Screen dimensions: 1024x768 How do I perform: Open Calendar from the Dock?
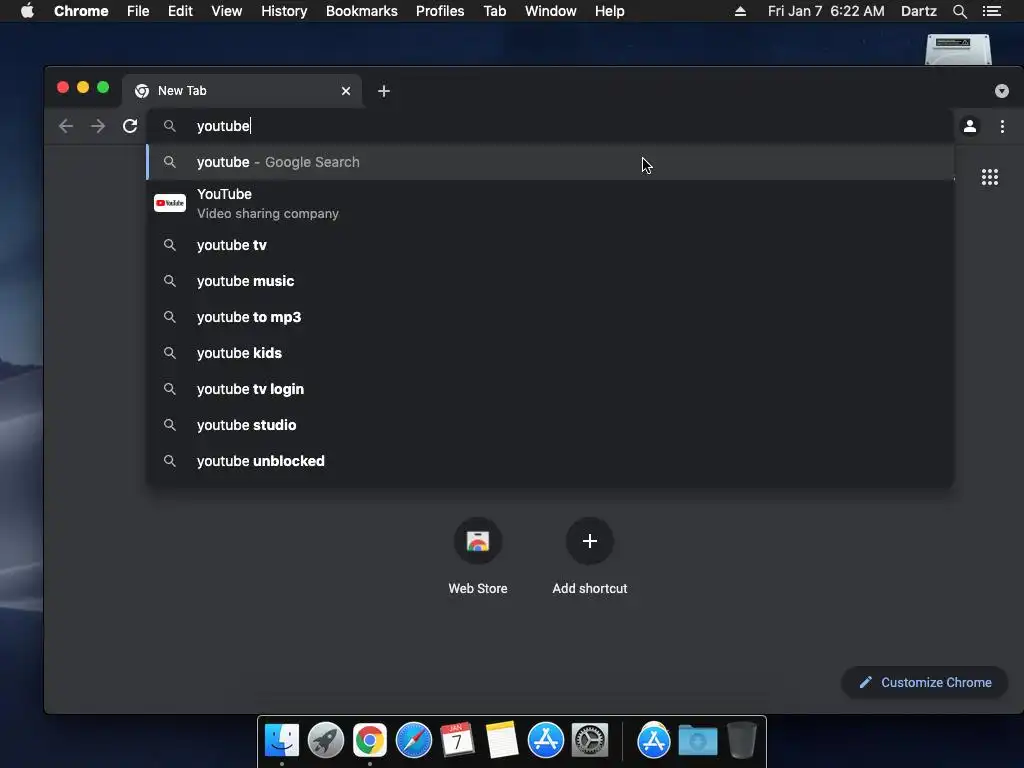click(457, 740)
